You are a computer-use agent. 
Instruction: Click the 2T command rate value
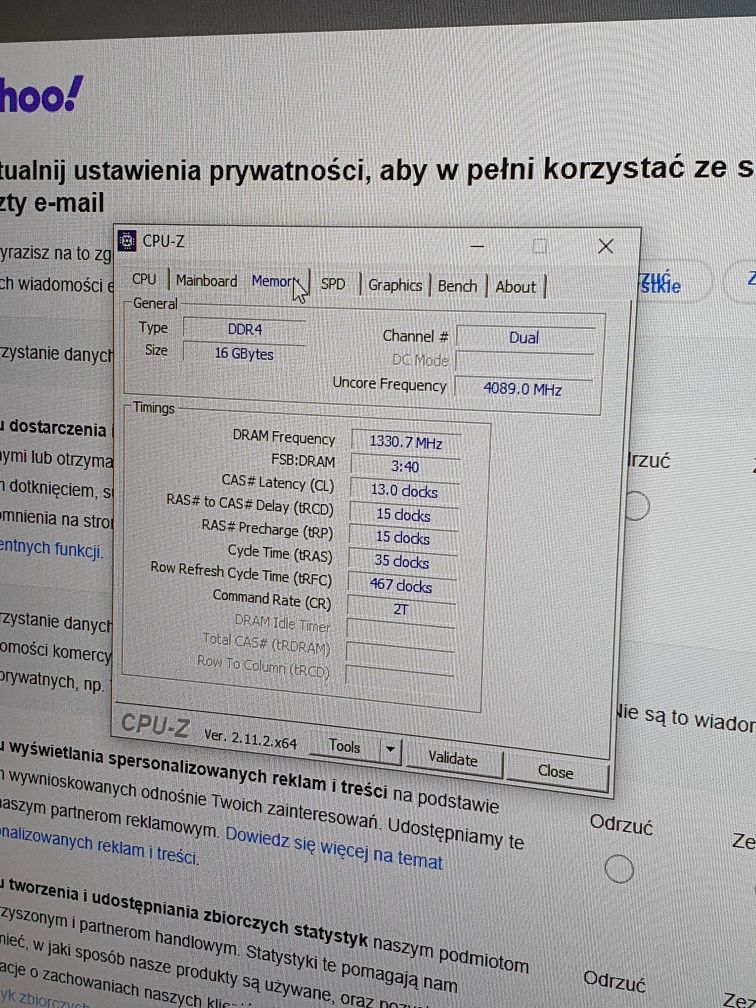pos(400,609)
